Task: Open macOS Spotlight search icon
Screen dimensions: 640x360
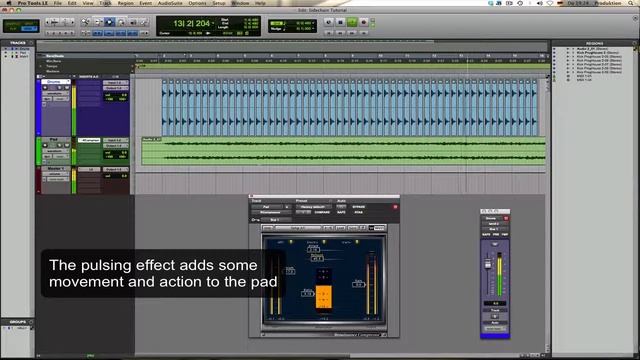Action: pos(631,3)
